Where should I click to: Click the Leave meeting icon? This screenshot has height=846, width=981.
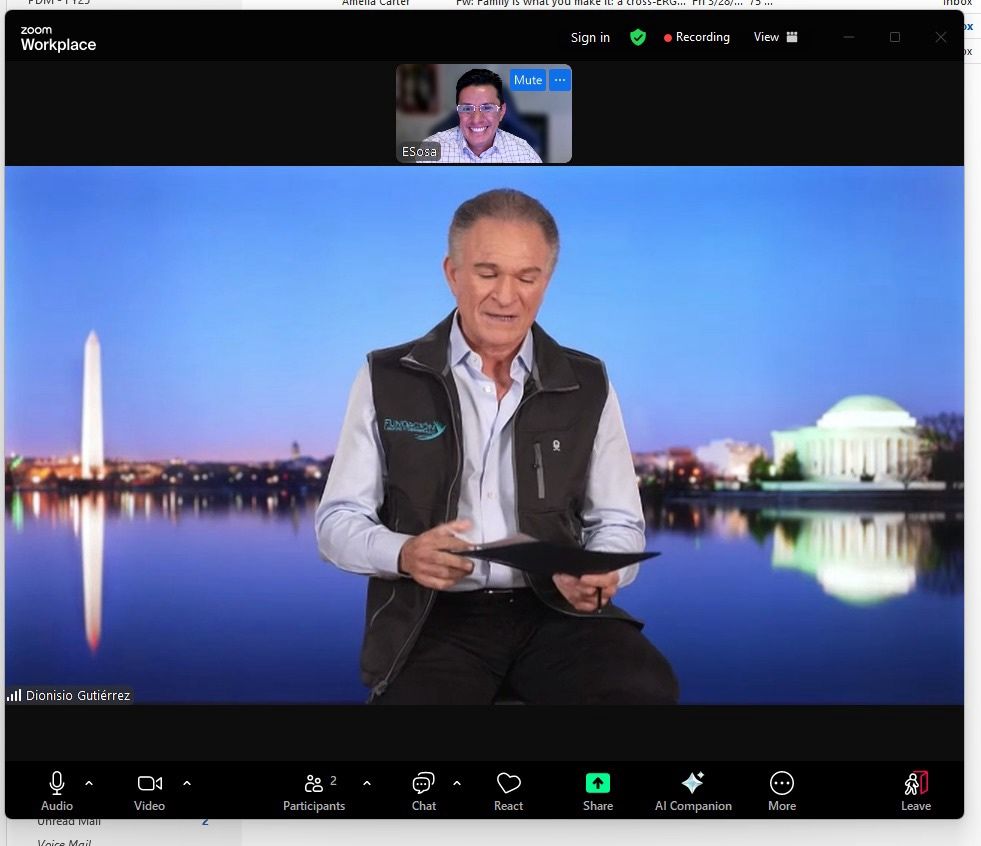pyautogui.click(x=915, y=783)
